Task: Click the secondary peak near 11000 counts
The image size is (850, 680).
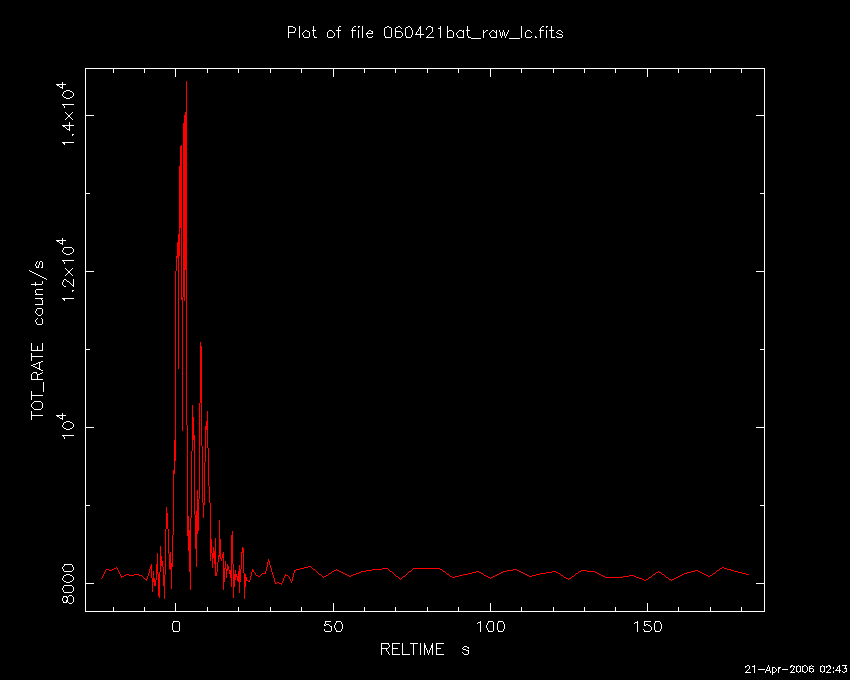Action: click(x=201, y=343)
